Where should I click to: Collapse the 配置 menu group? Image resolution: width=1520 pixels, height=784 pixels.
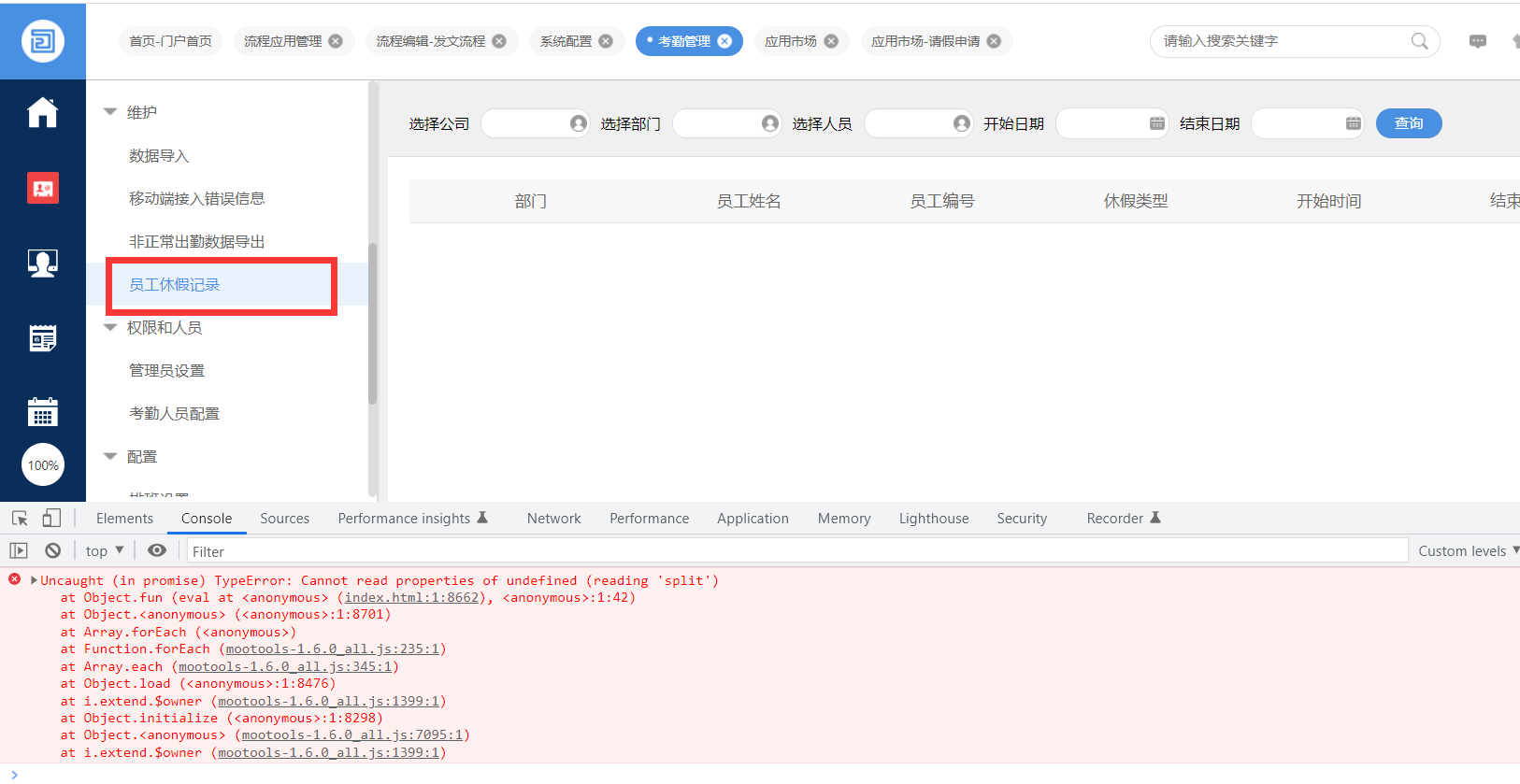click(110, 456)
